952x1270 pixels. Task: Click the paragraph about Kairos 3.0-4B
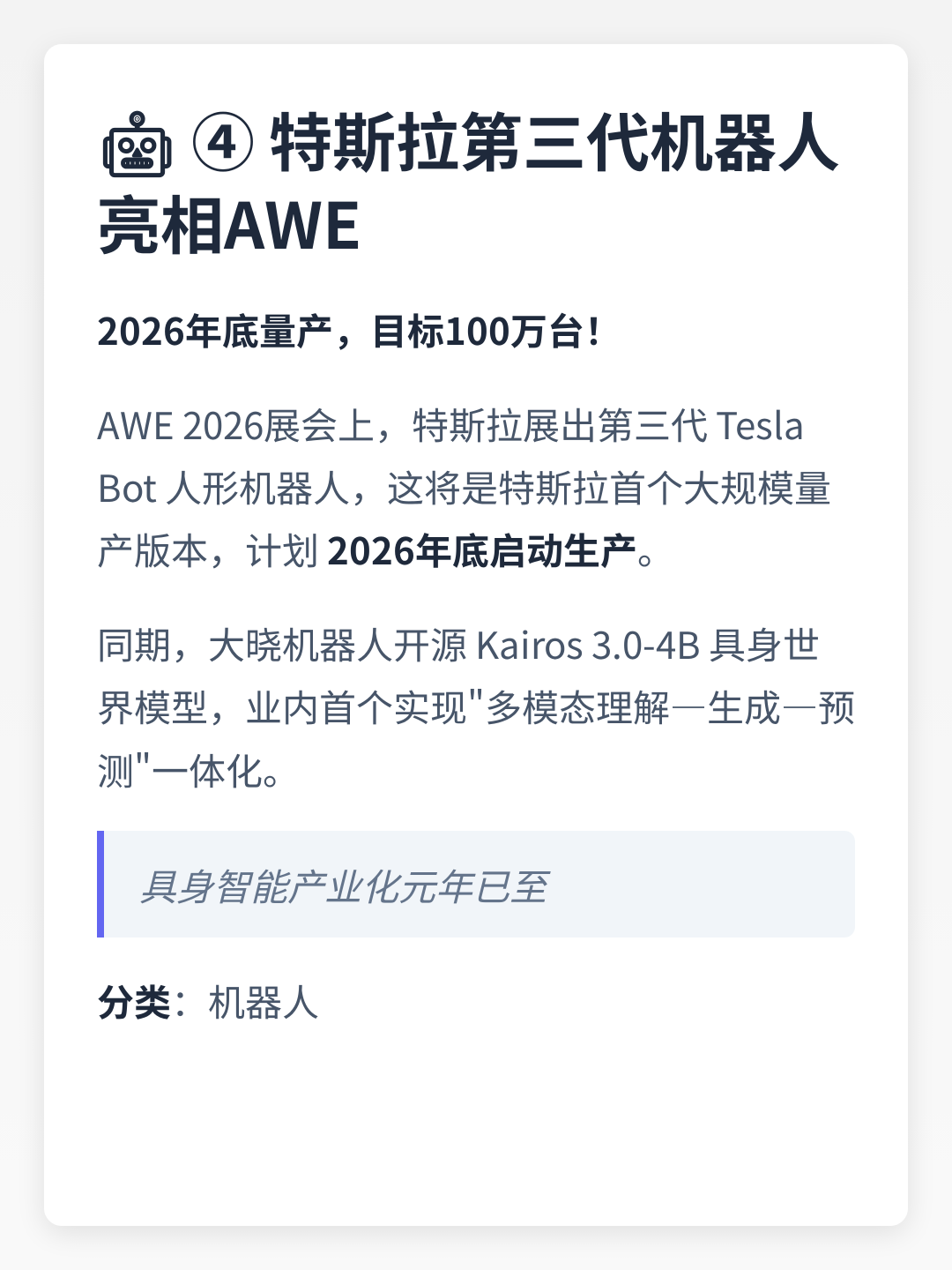(476, 708)
